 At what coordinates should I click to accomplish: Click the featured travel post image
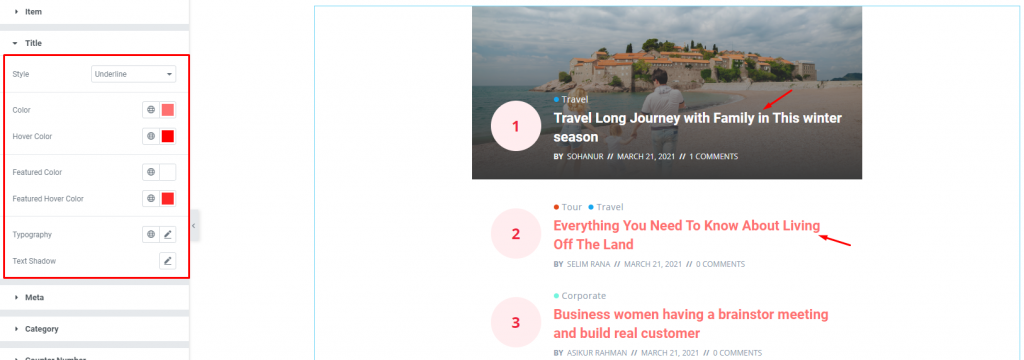tap(667, 92)
